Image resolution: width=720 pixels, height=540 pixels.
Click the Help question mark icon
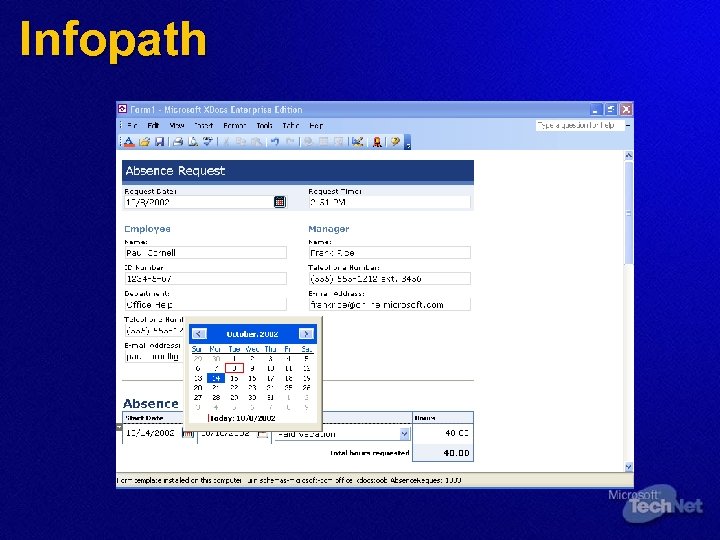coord(395,142)
